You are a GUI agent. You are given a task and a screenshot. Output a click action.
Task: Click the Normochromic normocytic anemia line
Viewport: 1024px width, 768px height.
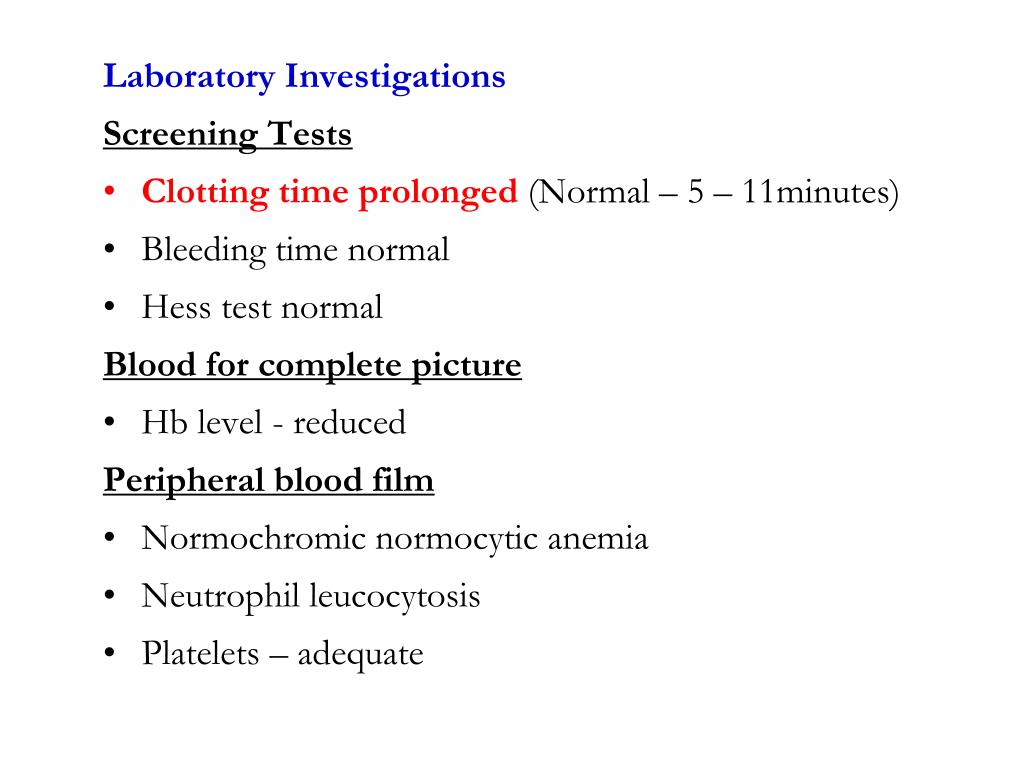(394, 539)
